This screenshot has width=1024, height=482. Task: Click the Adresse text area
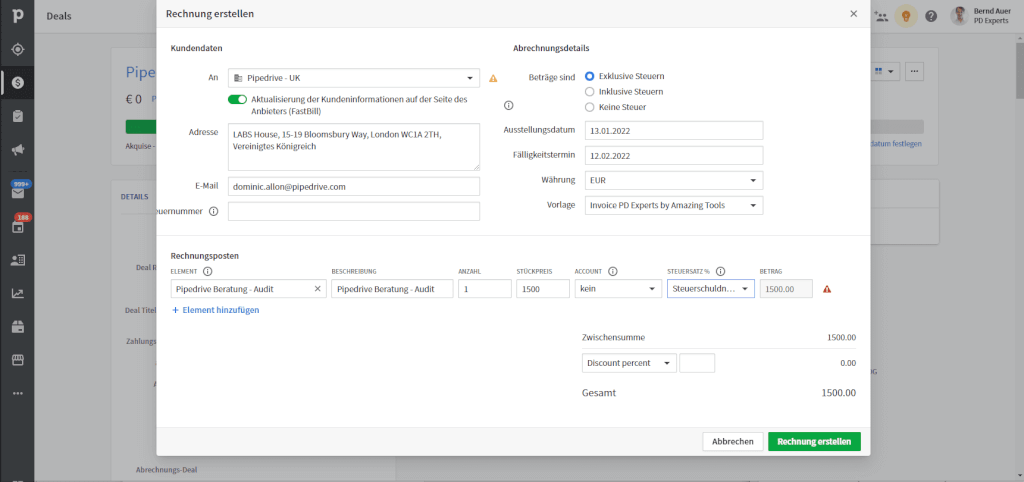coord(354,147)
